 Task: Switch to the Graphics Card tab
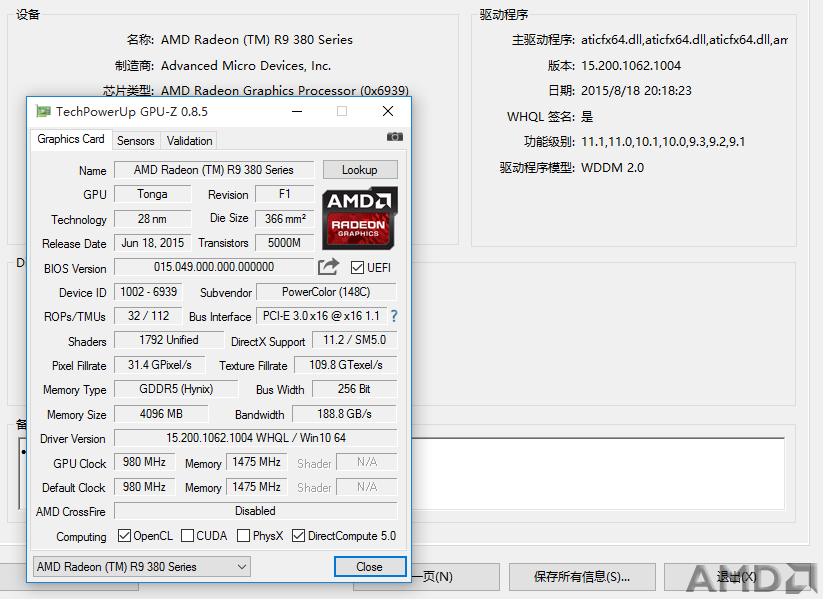tap(71, 139)
